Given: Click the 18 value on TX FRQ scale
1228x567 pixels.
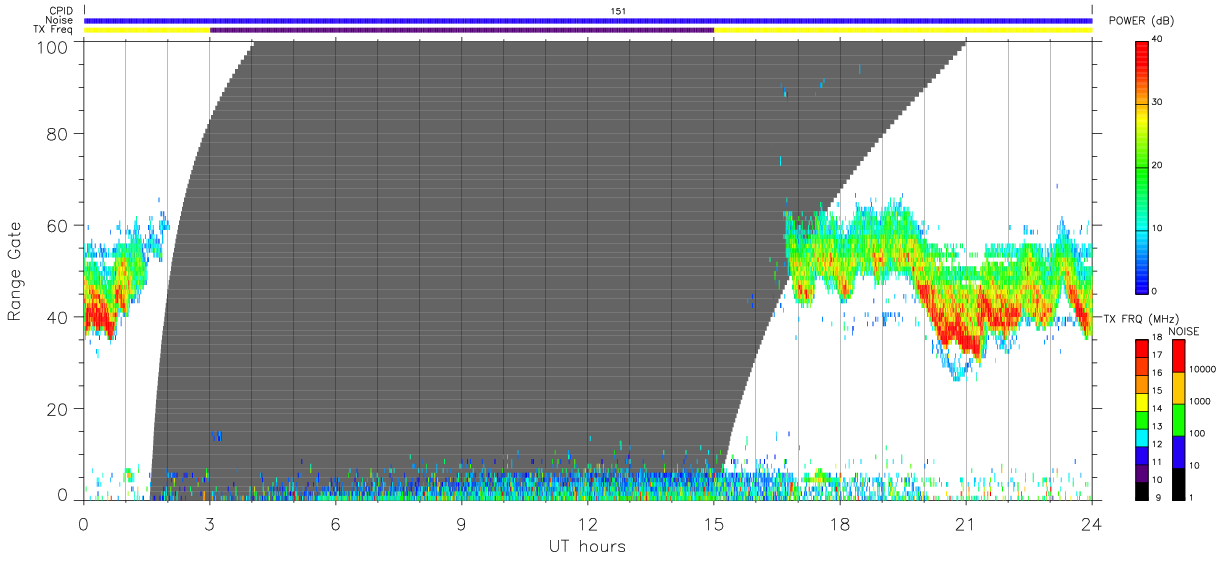Looking at the screenshot, I should [1155, 338].
